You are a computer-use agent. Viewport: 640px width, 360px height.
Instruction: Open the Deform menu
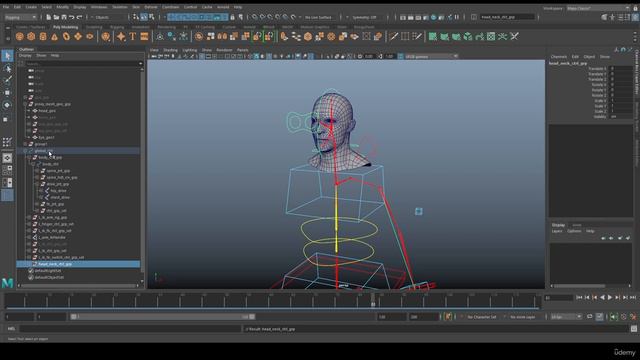point(151,7)
